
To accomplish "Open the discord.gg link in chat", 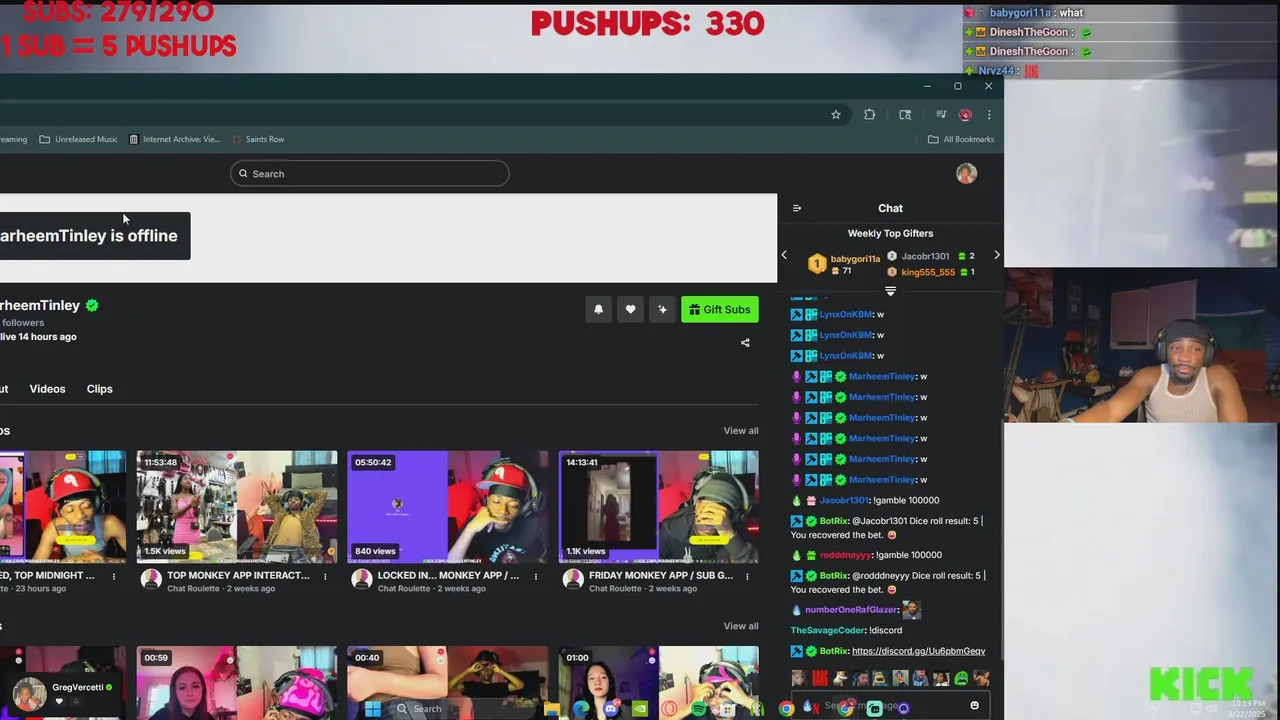I will pyautogui.click(x=918, y=651).
